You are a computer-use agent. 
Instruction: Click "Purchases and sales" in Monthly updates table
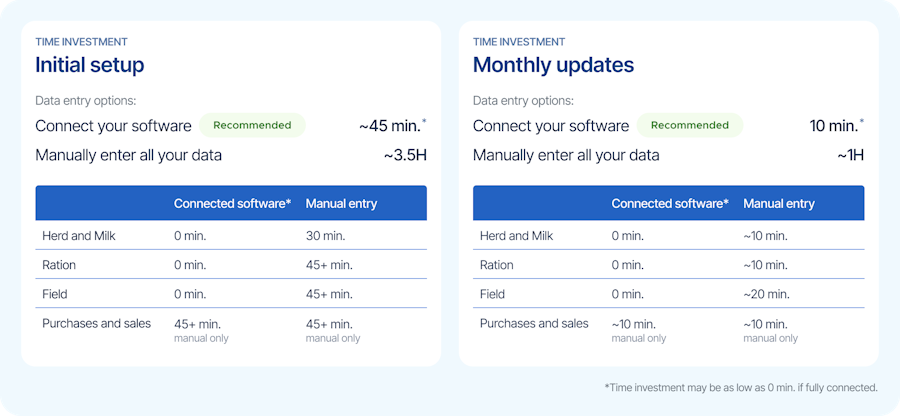click(x=534, y=323)
